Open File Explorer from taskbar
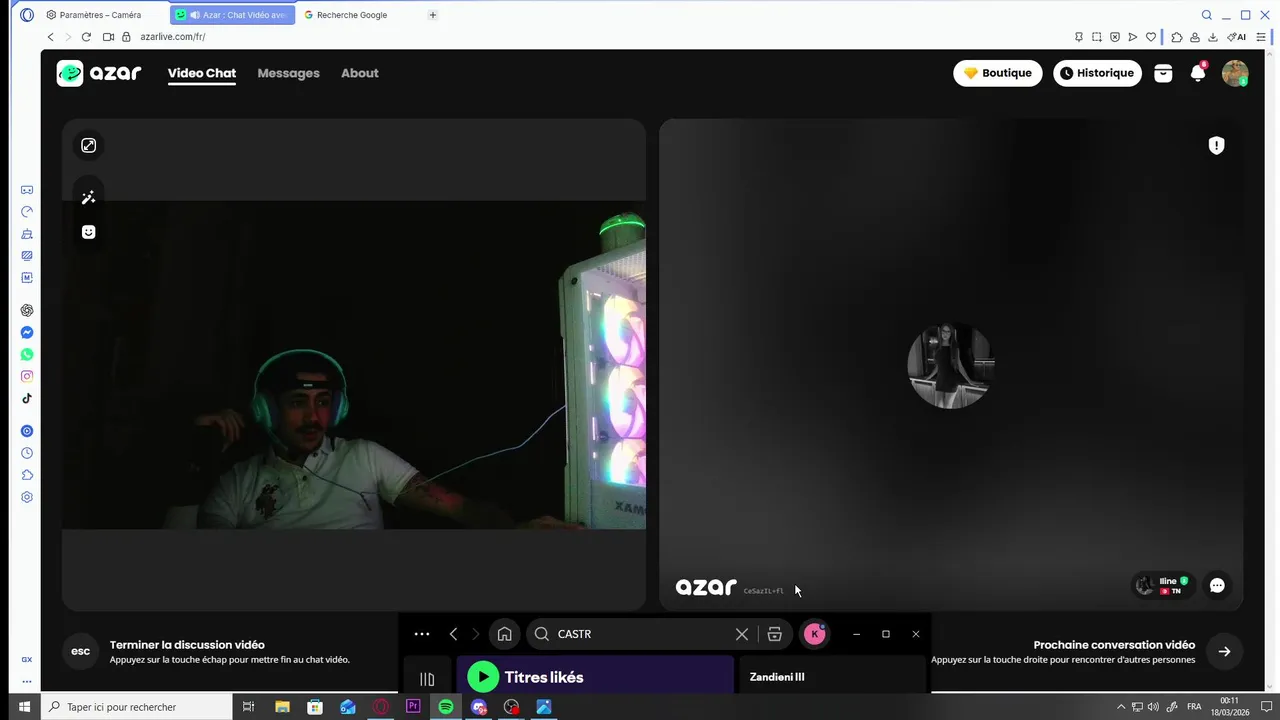The image size is (1280, 720). coord(282,707)
